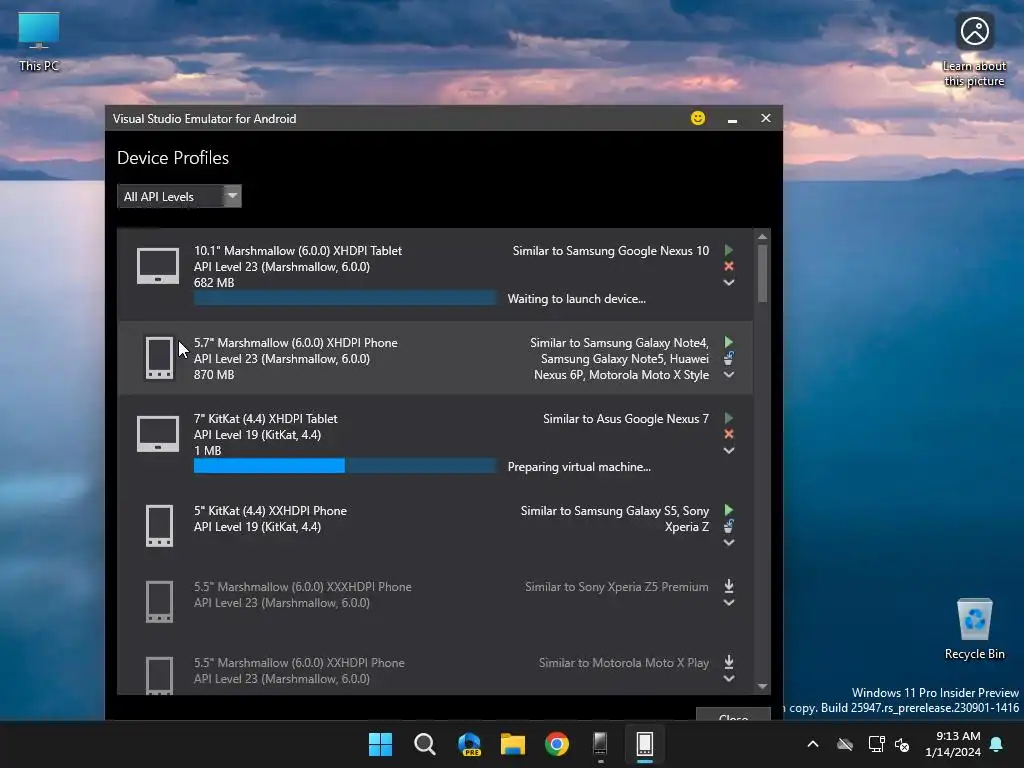Switch to the active emulator taskbar icon

pyautogui.click(x=645, y=744)
